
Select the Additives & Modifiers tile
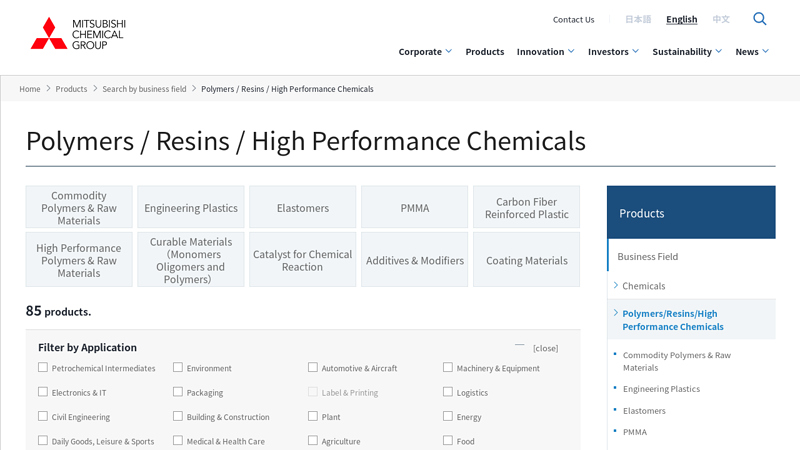coord(414,260)
